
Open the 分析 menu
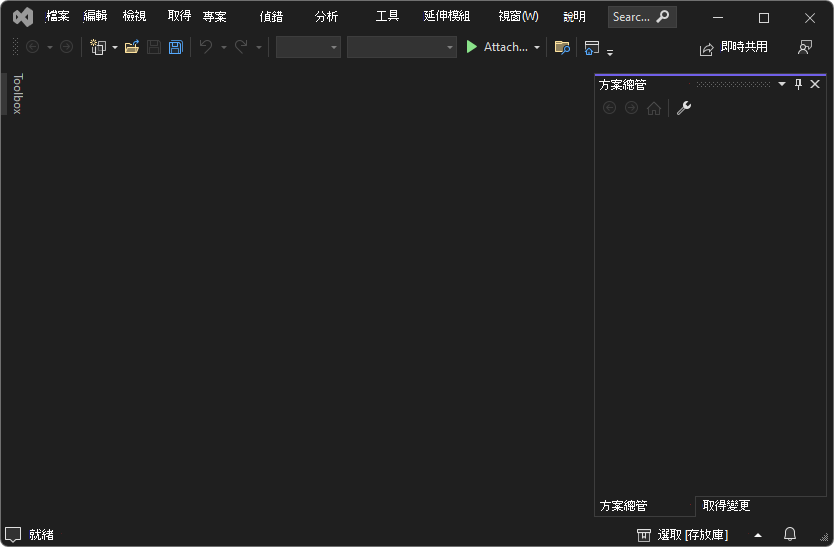[x=326, y=17]
